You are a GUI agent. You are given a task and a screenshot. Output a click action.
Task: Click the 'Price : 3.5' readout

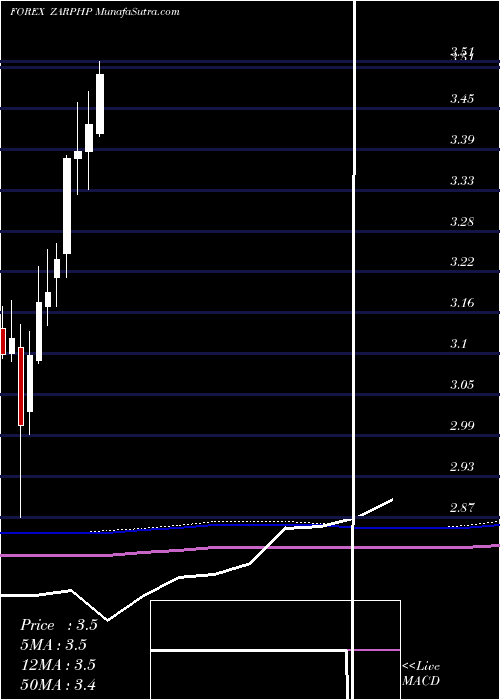click(58, 625)
